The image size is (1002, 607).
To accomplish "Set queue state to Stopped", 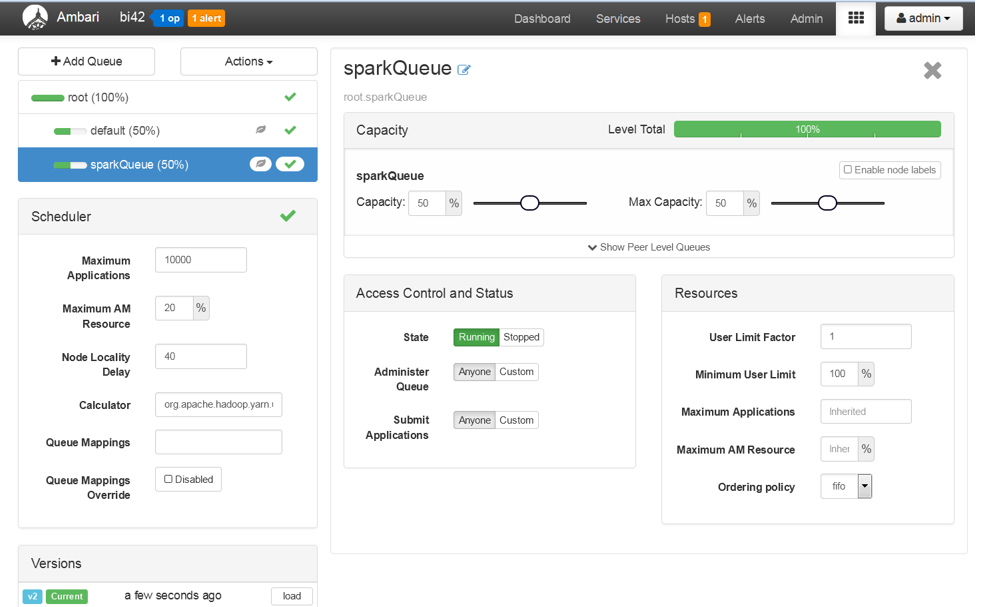I will pyautogui.click(x=521, y=337).
